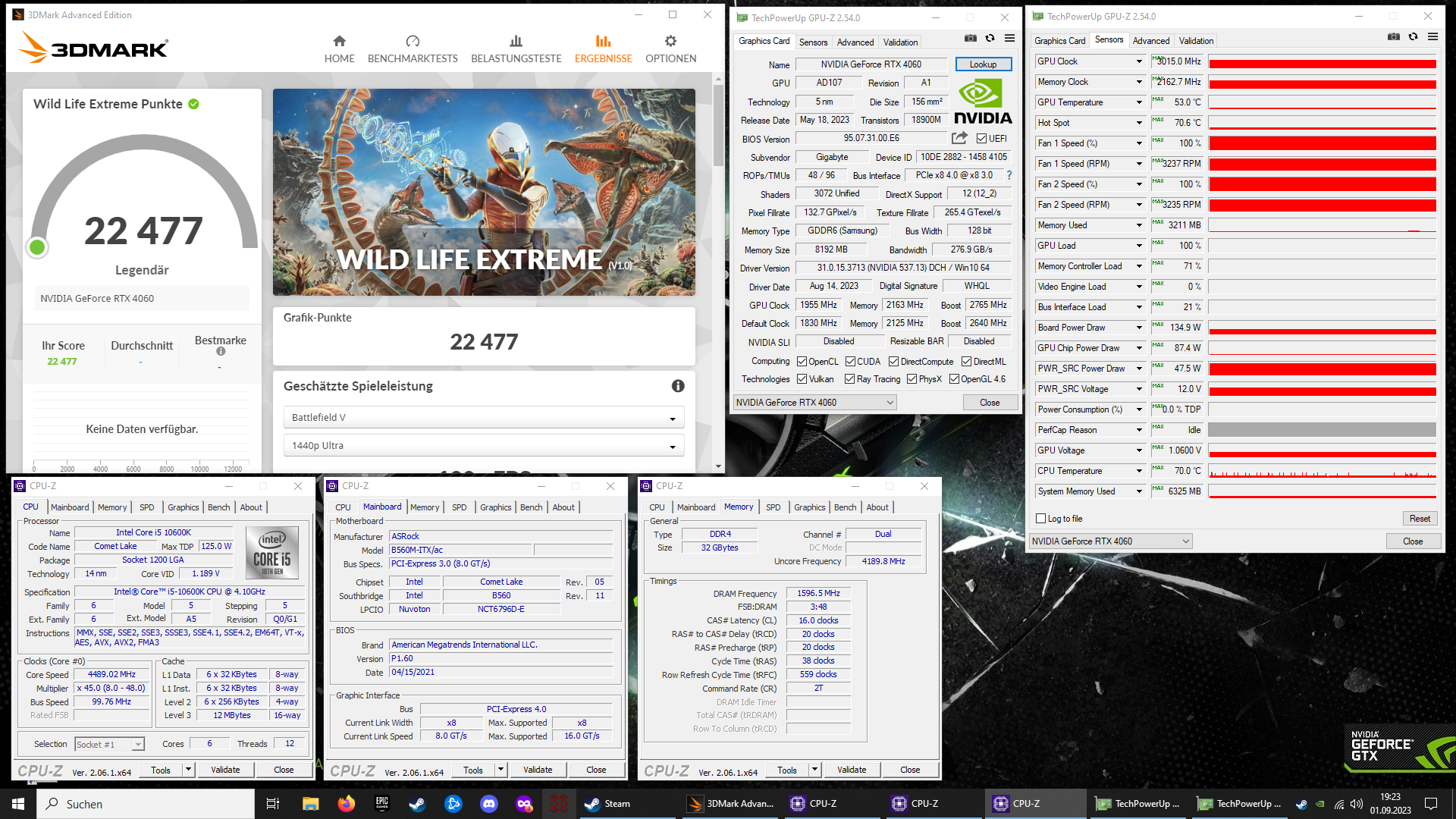Open Tools dropdown arrow in CPU-Z CPU window
1456x819 pixels.
tap(188, 770)
